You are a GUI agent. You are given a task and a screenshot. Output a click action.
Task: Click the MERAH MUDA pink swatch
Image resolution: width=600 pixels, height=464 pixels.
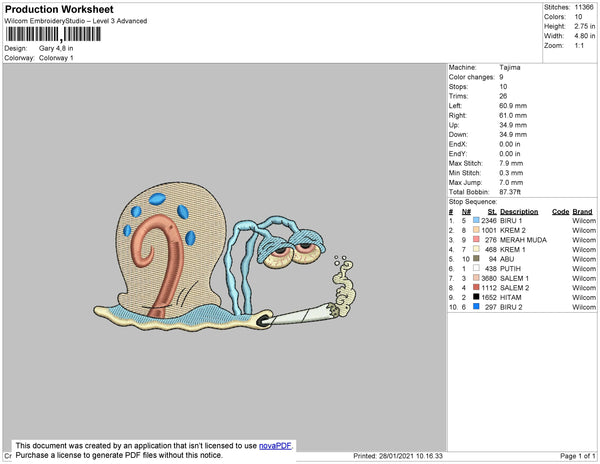coord(476,239)
